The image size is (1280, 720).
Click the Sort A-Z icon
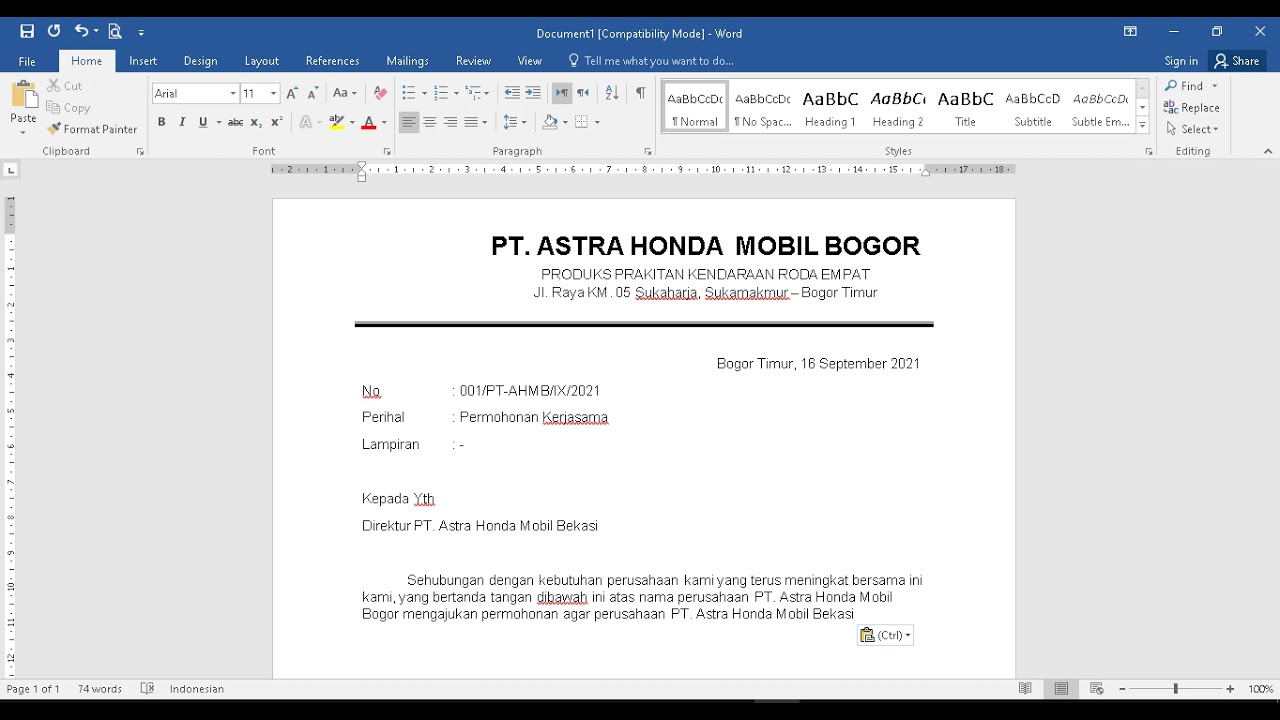(612, 93)
